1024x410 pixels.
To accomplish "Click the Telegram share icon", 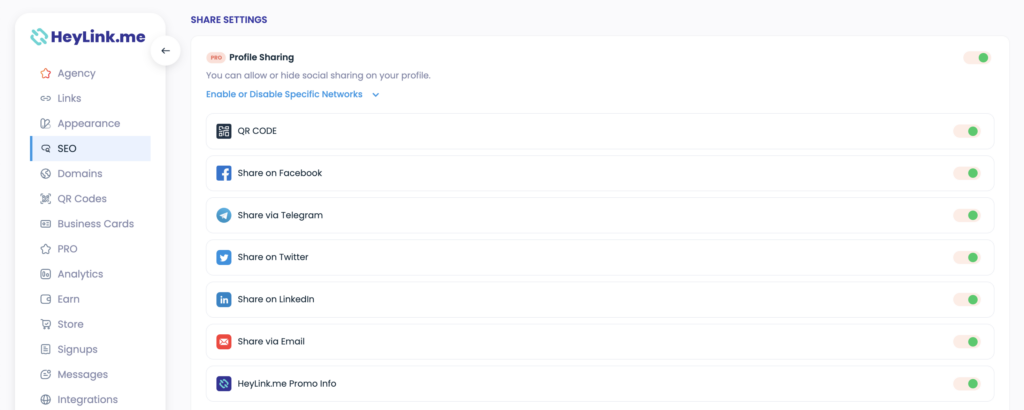I will click(x=224, y=215).
